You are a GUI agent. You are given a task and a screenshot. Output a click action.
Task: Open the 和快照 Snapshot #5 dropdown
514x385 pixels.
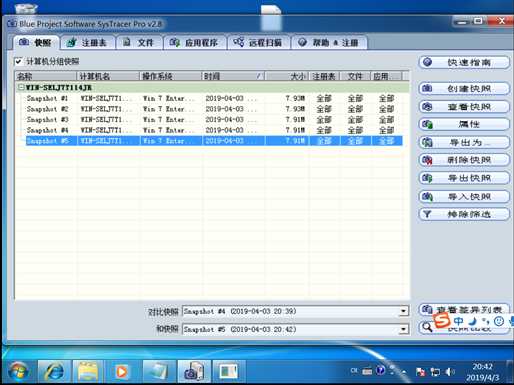(403, 329)
